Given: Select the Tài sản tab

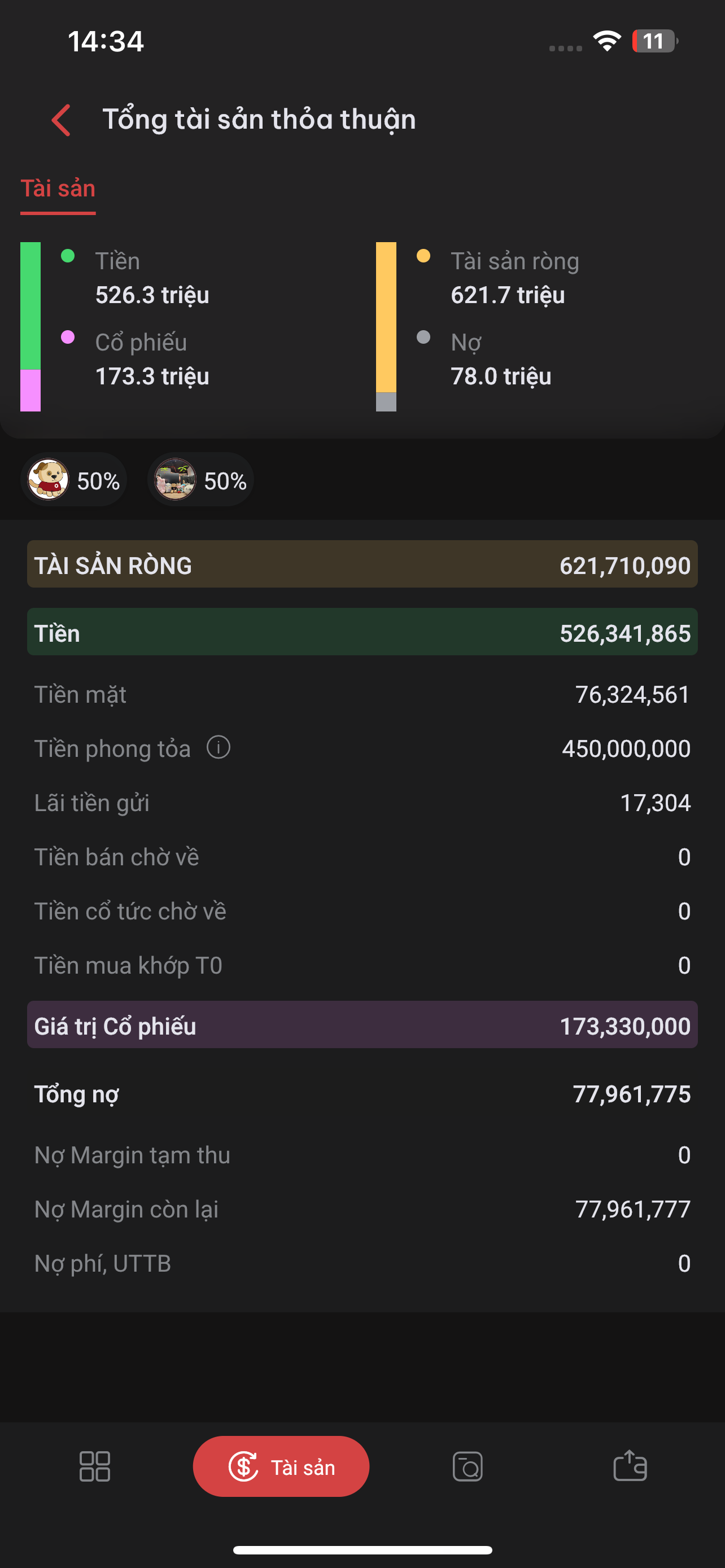Looking at the screenshot, I should tap(58, 189).
